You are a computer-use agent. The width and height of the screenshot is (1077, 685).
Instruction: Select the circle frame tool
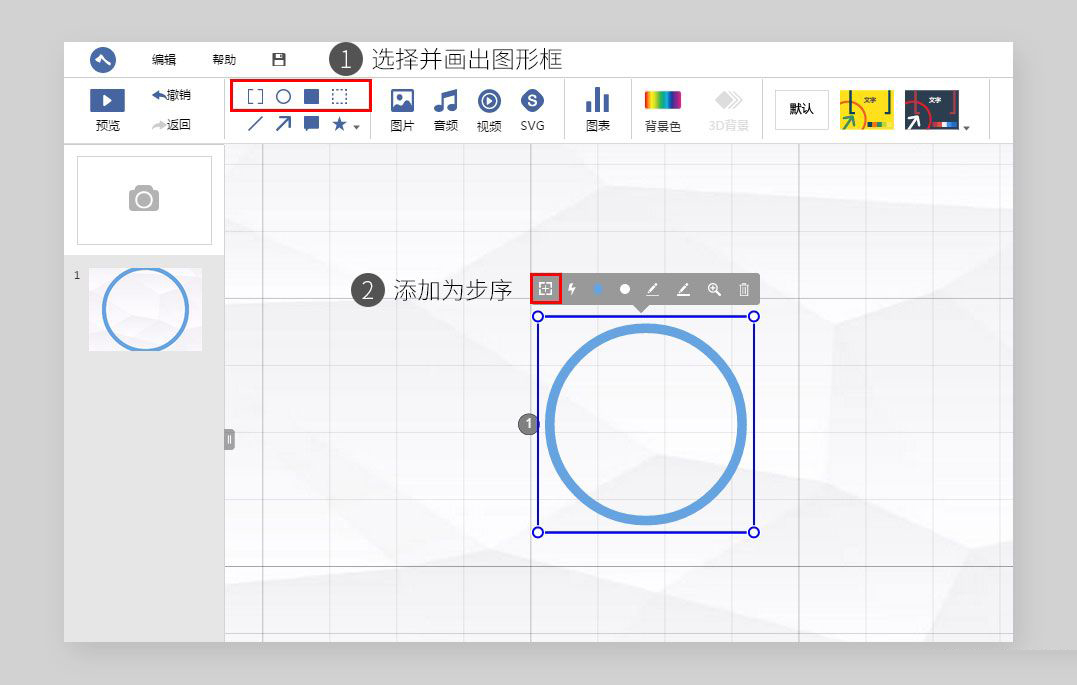tap(283, 96)
